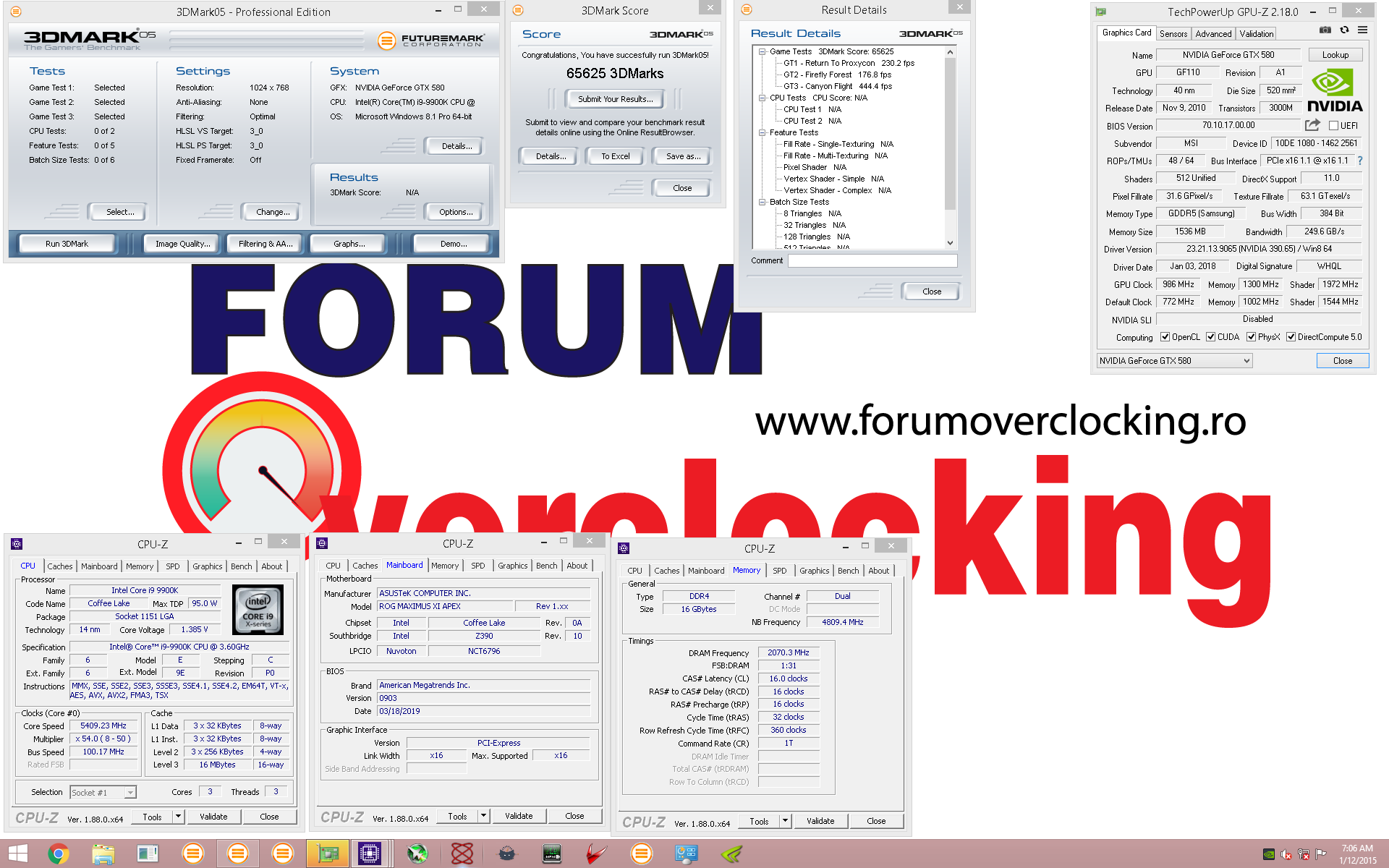
Task: Click the system clock showing 7:06 AM
Action: (1357, 854)
